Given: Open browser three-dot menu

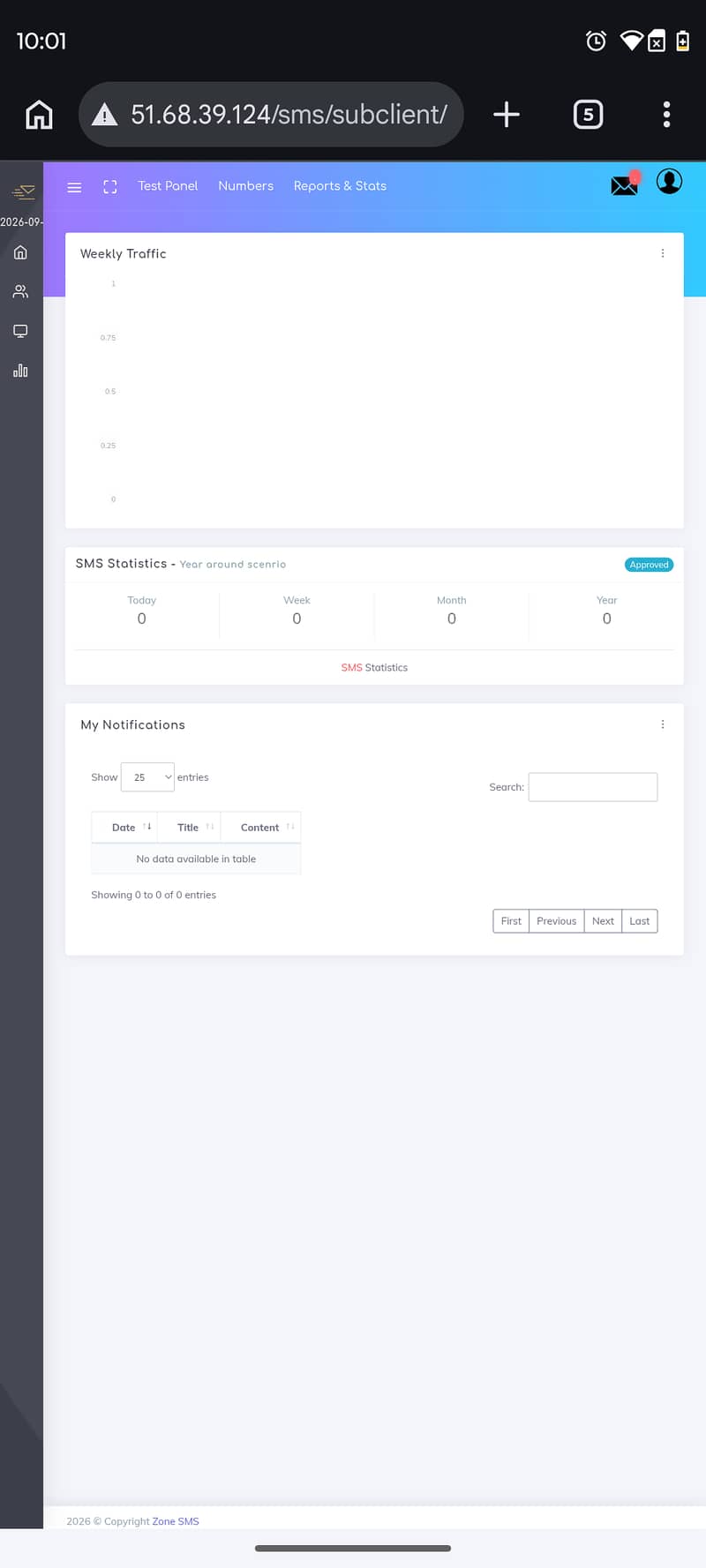Looking at the screenshot, I should pyautogui.click(x=666, y=115).
